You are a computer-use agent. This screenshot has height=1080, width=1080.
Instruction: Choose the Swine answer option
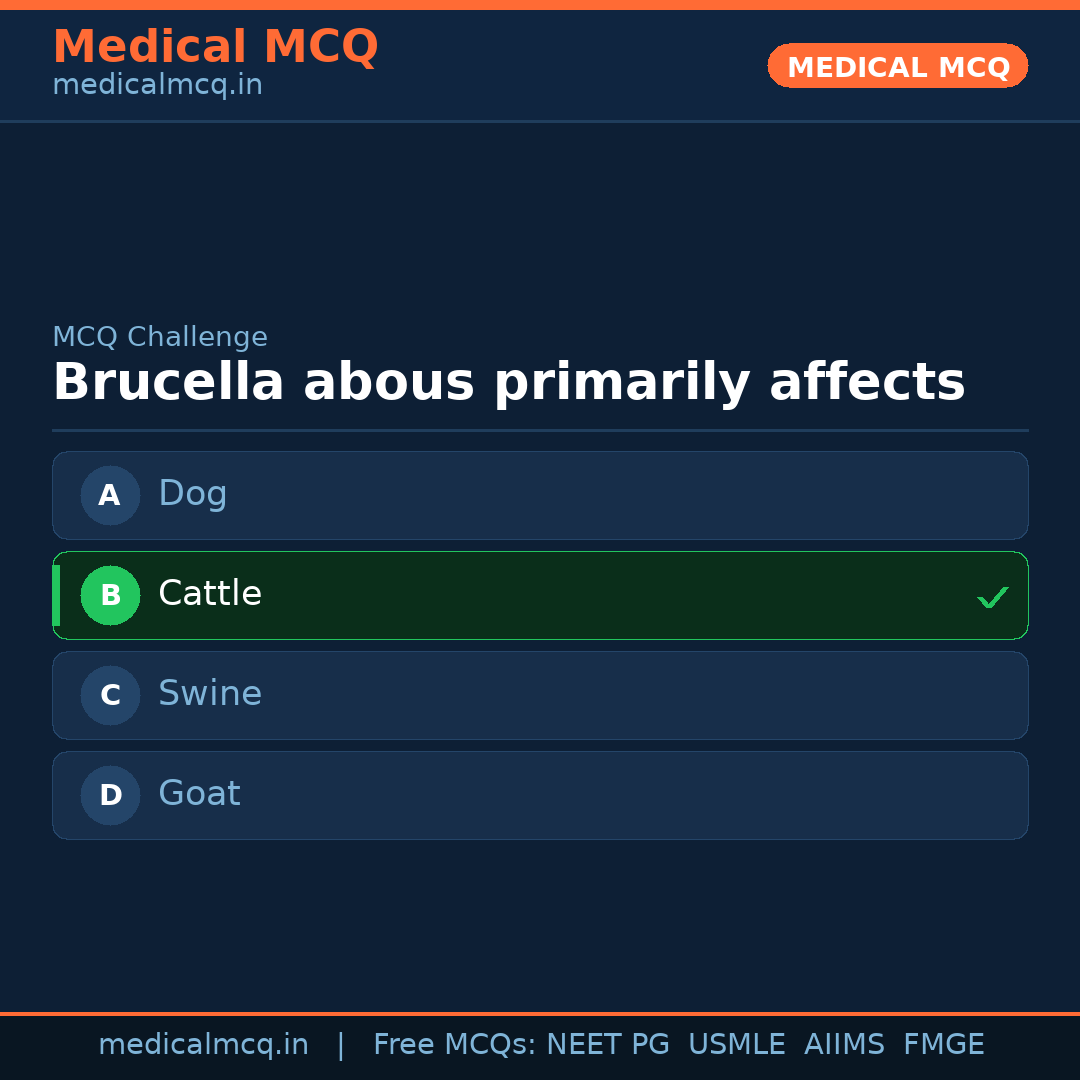tap(540, 695)
